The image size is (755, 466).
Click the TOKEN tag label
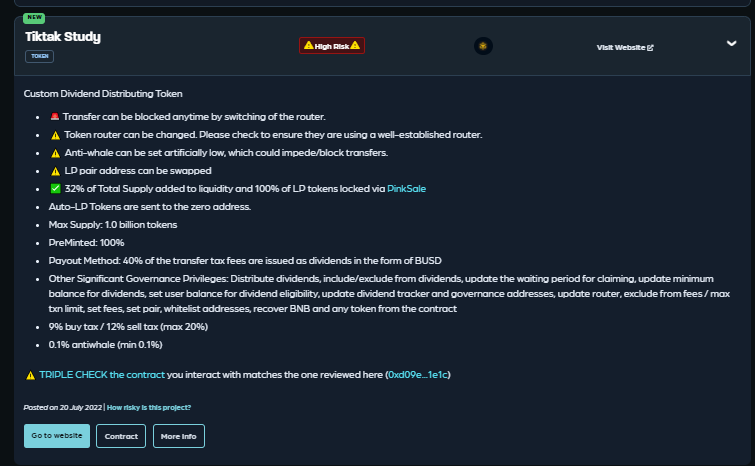pyautogui.click(x=39, y=56)
